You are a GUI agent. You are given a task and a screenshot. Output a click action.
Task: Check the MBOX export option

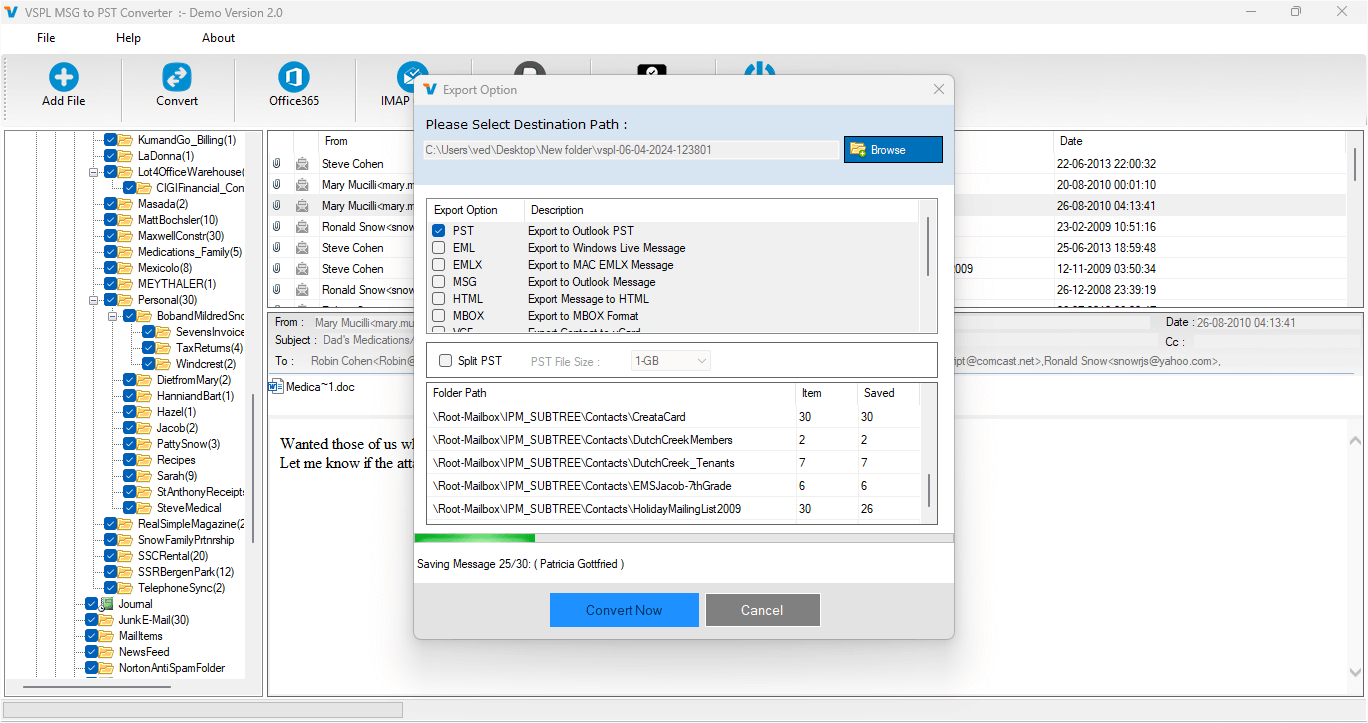point(439,316)
